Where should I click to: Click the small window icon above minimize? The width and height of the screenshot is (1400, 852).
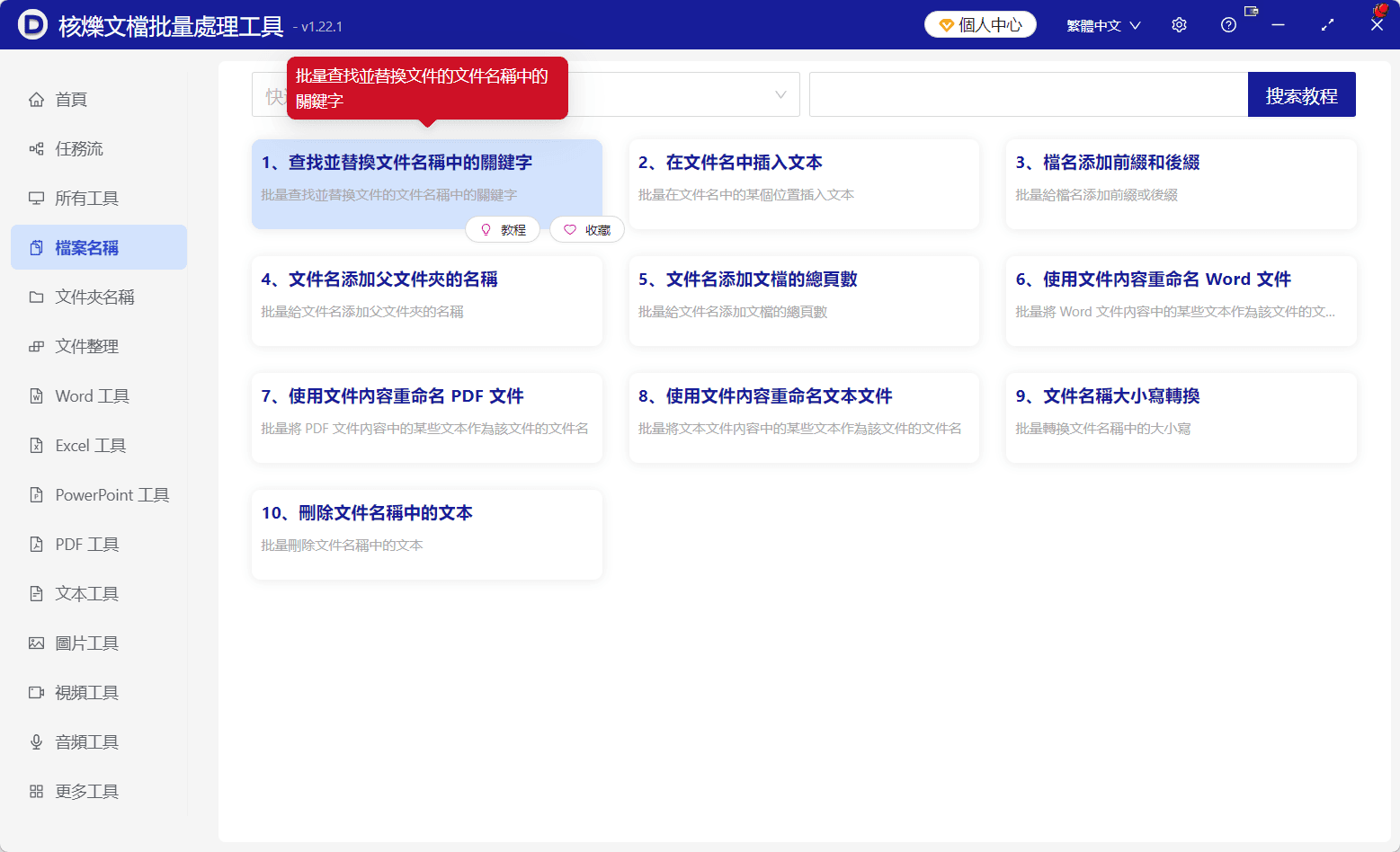[1251, 11]
